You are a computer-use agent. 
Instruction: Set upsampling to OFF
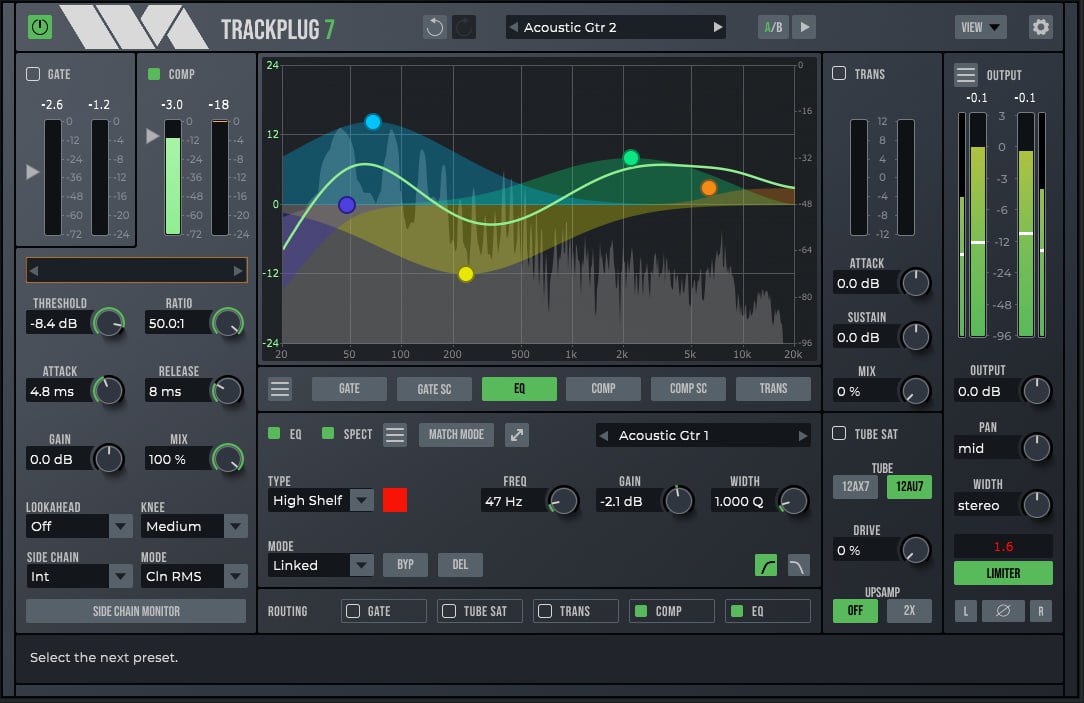tap(855, 610)
